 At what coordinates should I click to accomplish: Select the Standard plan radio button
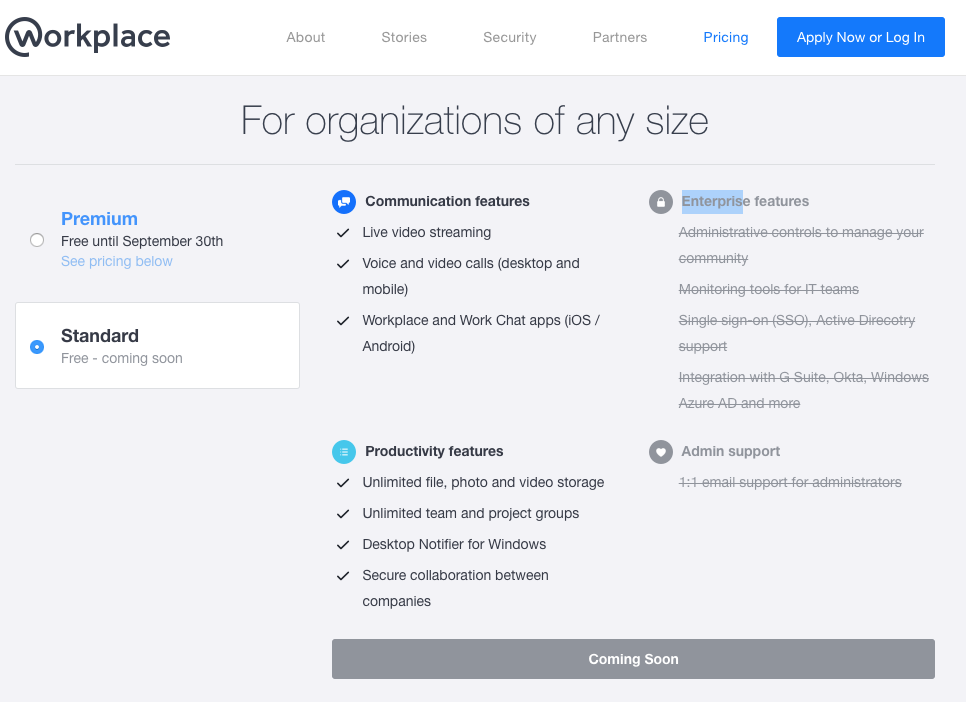(37, 347)
